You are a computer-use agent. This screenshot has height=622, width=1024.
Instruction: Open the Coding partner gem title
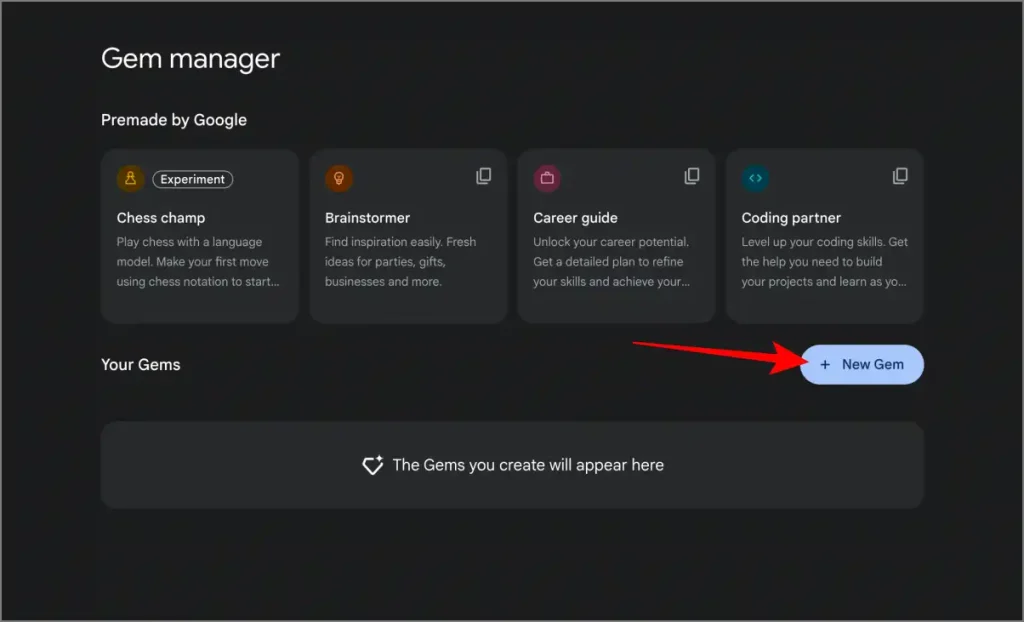click(791, 218)
